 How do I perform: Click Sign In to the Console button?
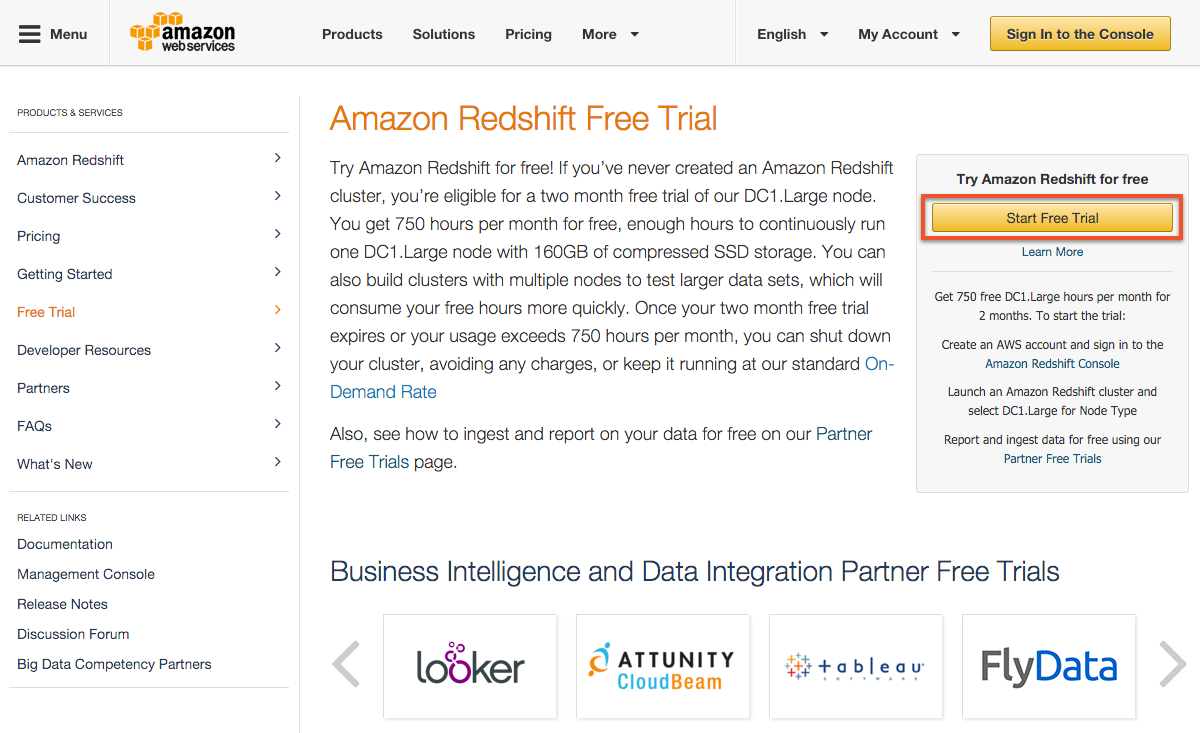coord(1080,34)
